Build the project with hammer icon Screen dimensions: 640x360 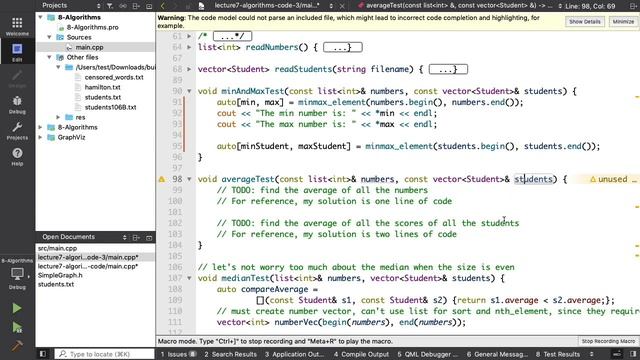(17, 346)
